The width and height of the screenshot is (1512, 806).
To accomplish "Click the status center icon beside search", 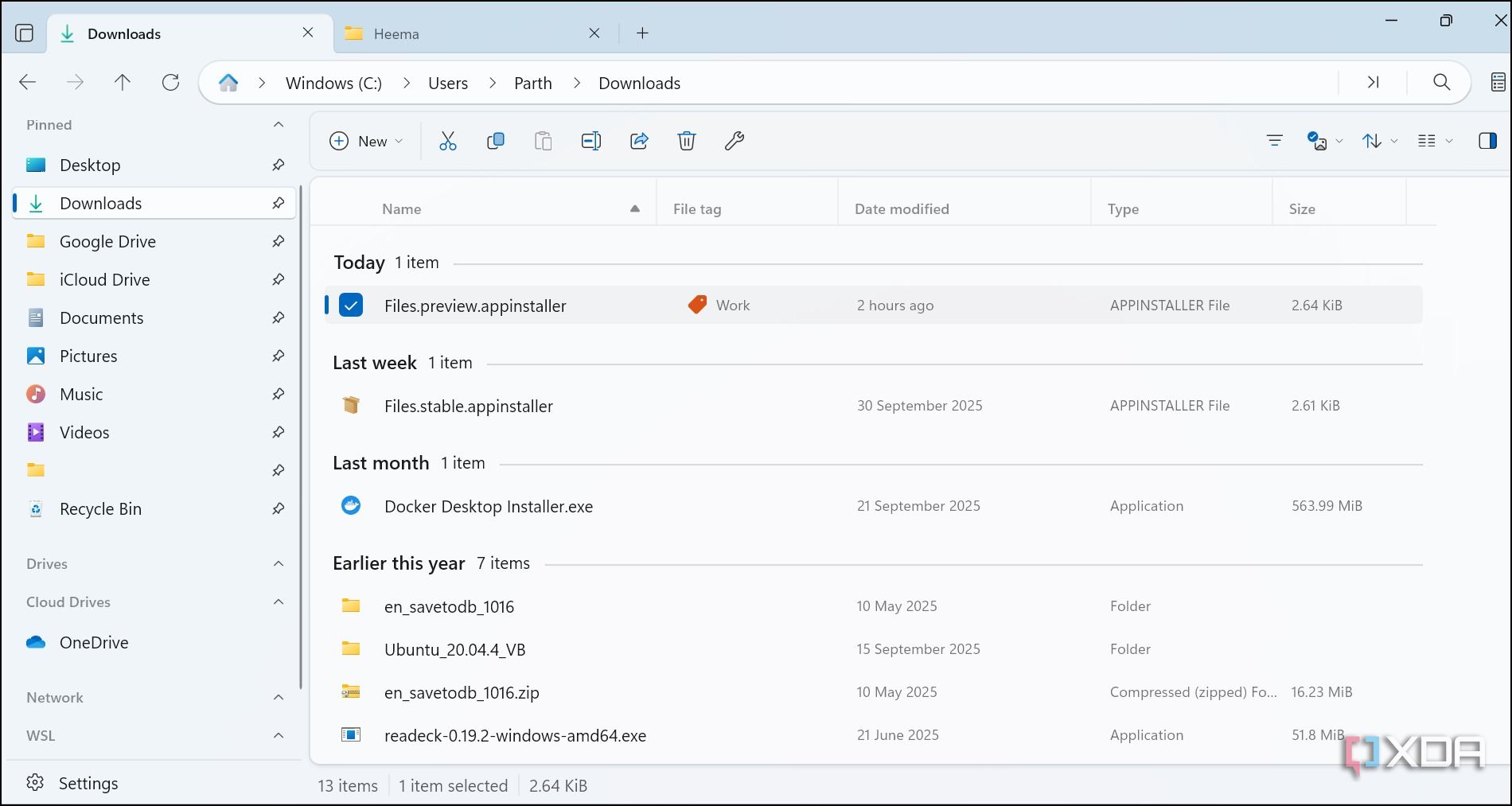I will coord(1498,82).
